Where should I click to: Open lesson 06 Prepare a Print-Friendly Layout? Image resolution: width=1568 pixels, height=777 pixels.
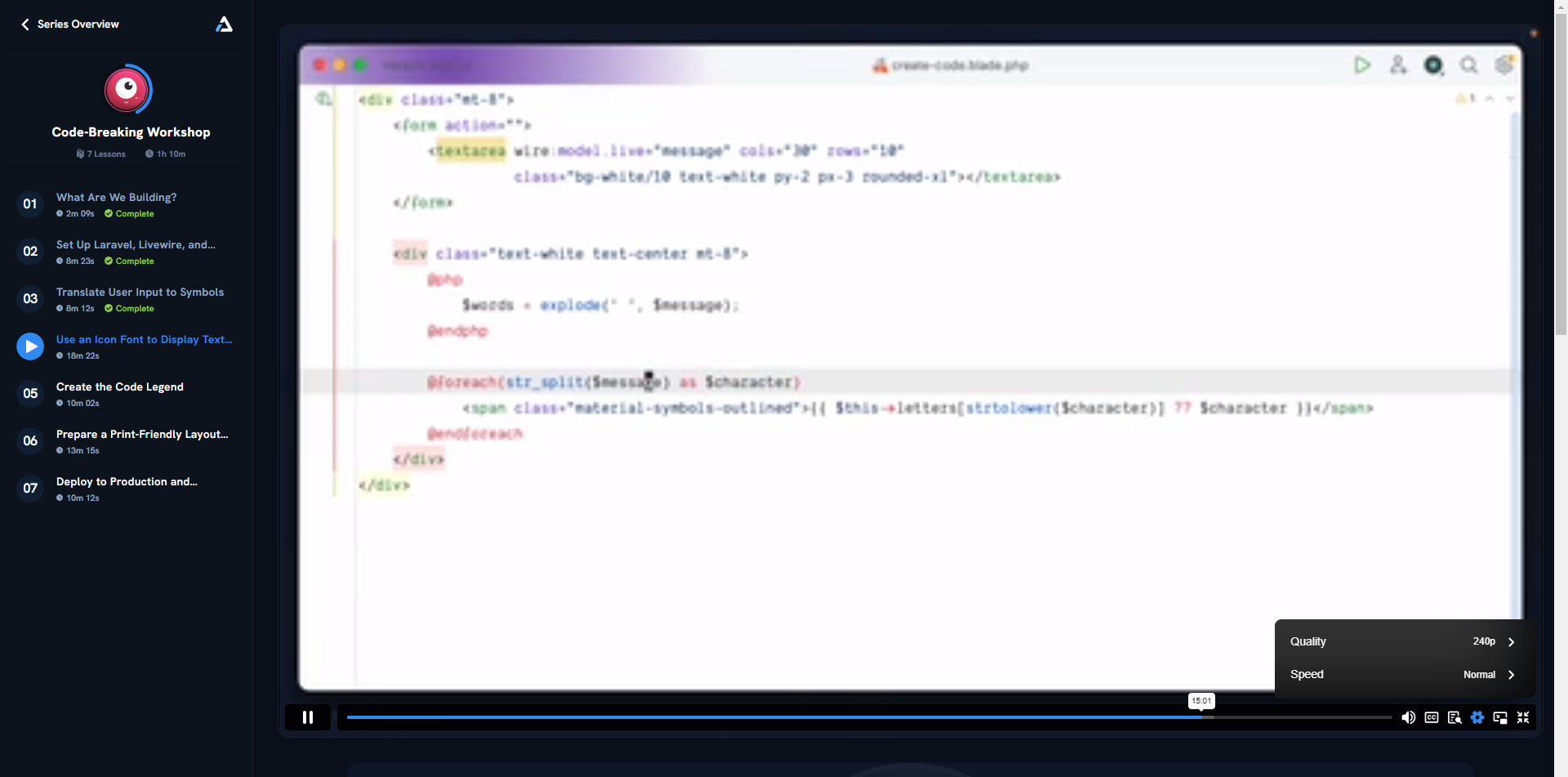(x=125, y=441)
